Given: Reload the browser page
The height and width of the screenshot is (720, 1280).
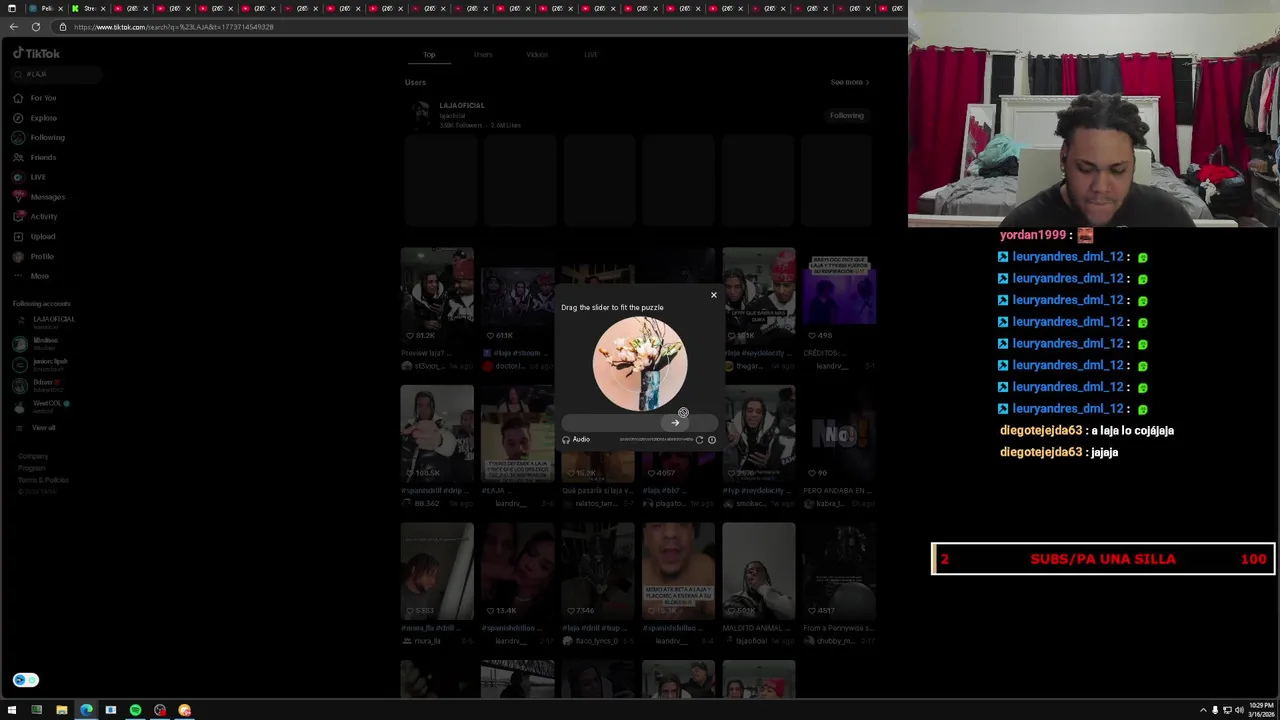Looking at the screenshot, I should [36, 27].
